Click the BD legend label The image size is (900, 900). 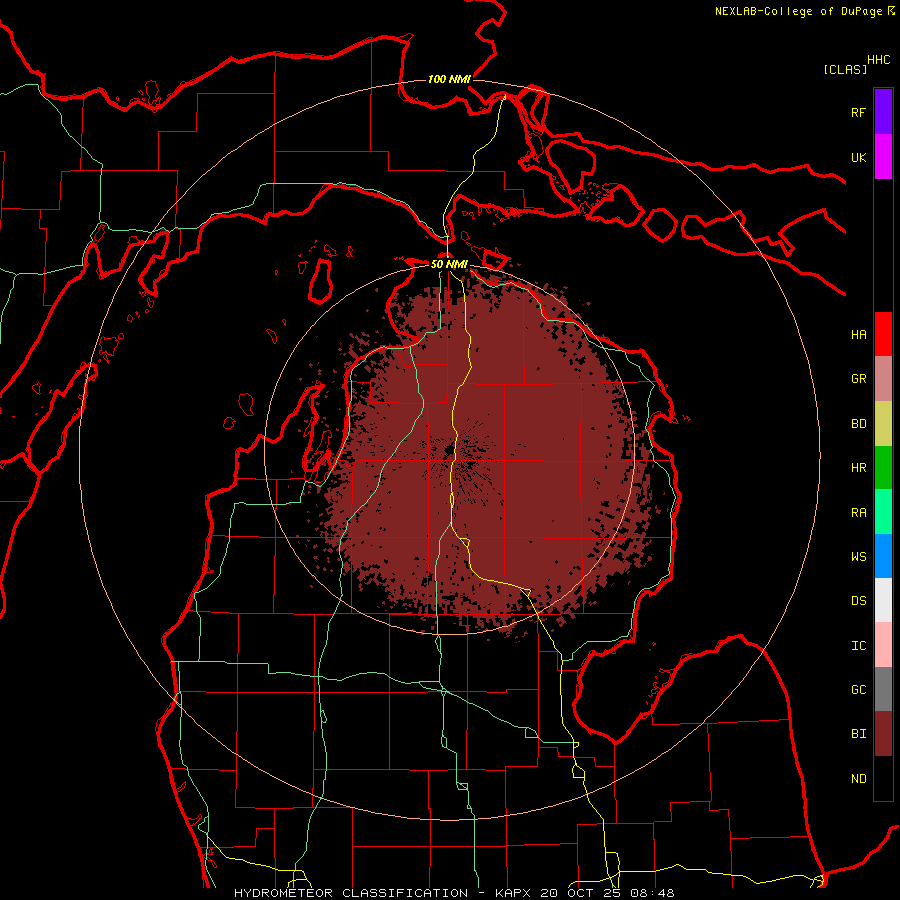click(x=858, y=424)
